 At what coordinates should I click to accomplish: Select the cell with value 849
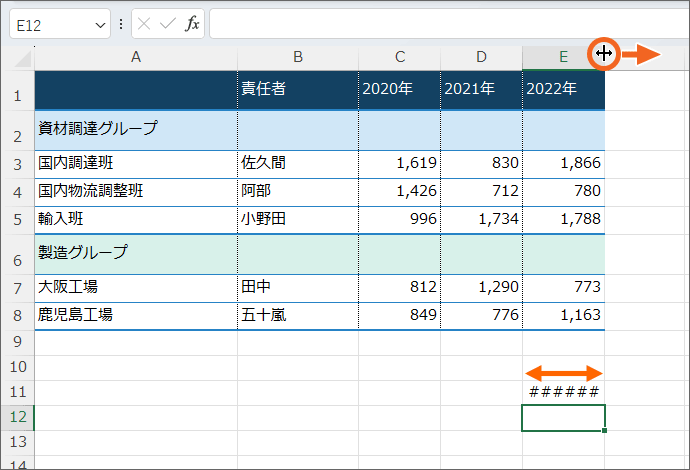[400, 316]
